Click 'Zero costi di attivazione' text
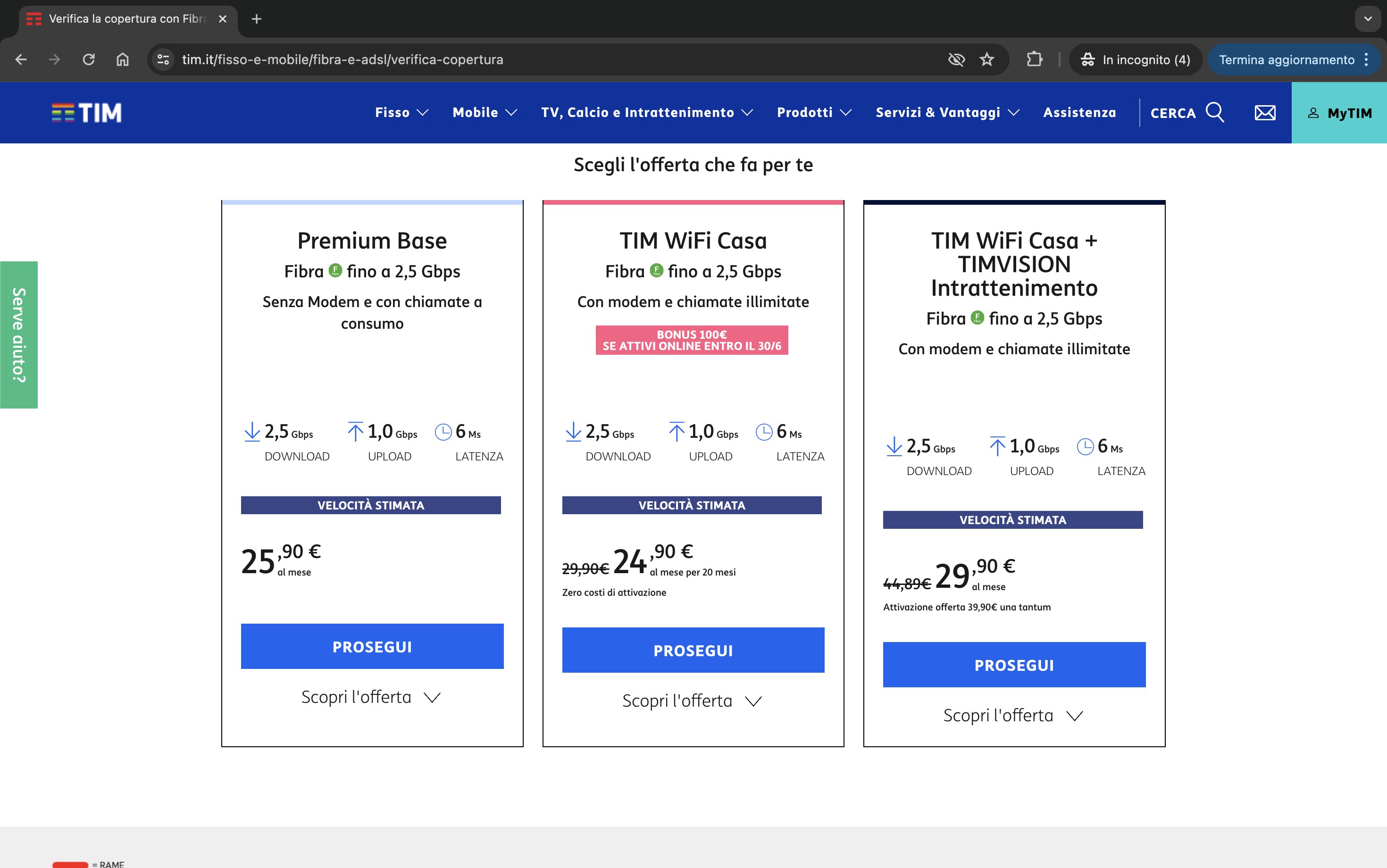The image size is (1387, 868). click(x=614, y=593)
